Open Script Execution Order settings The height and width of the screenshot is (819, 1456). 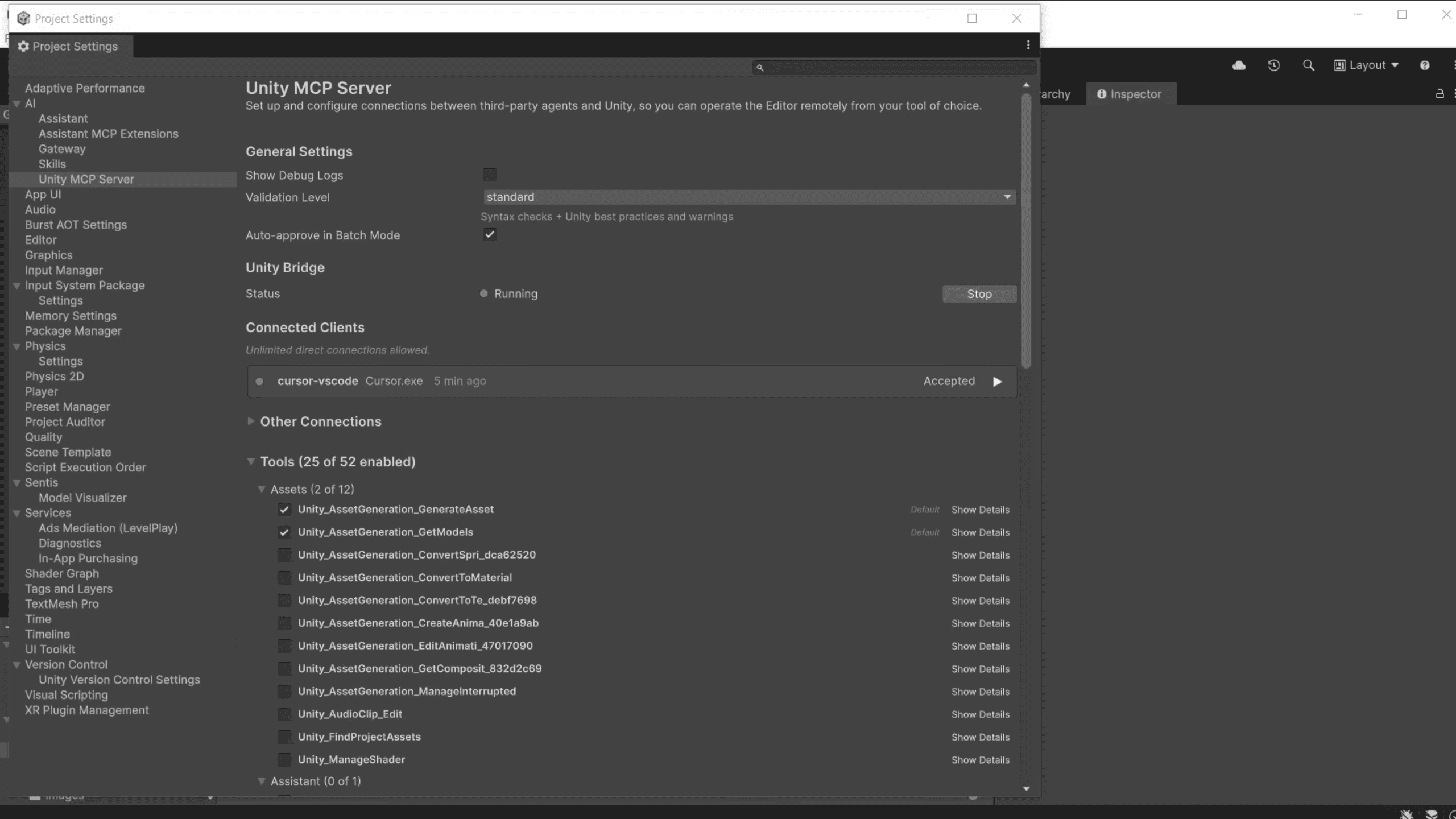point(85,468)
